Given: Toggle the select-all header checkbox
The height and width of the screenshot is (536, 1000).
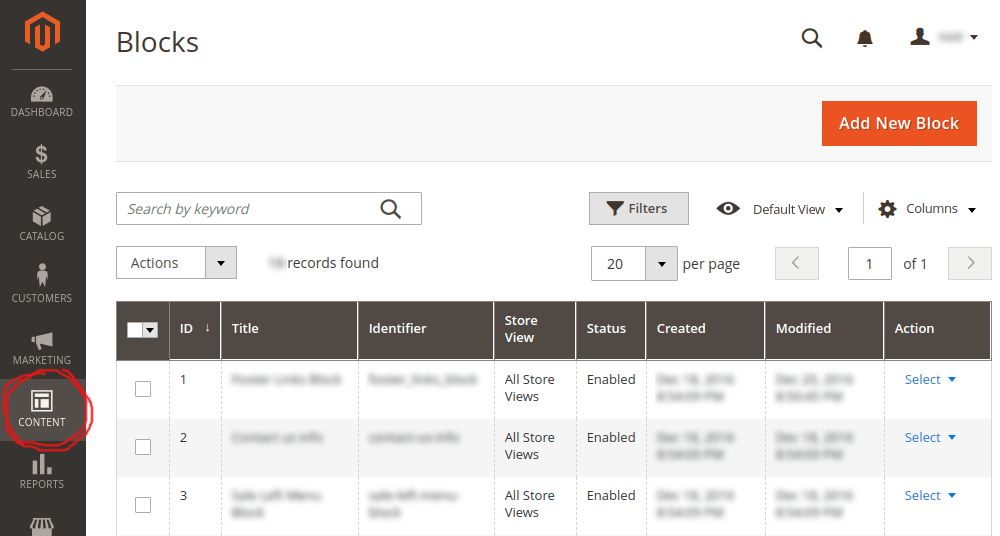Looking at the screenshot, I should (x=135, y=330).
